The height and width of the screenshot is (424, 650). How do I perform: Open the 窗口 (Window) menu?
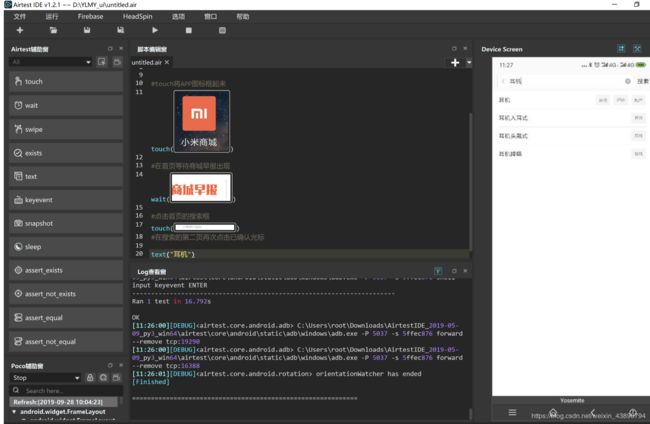211,17
